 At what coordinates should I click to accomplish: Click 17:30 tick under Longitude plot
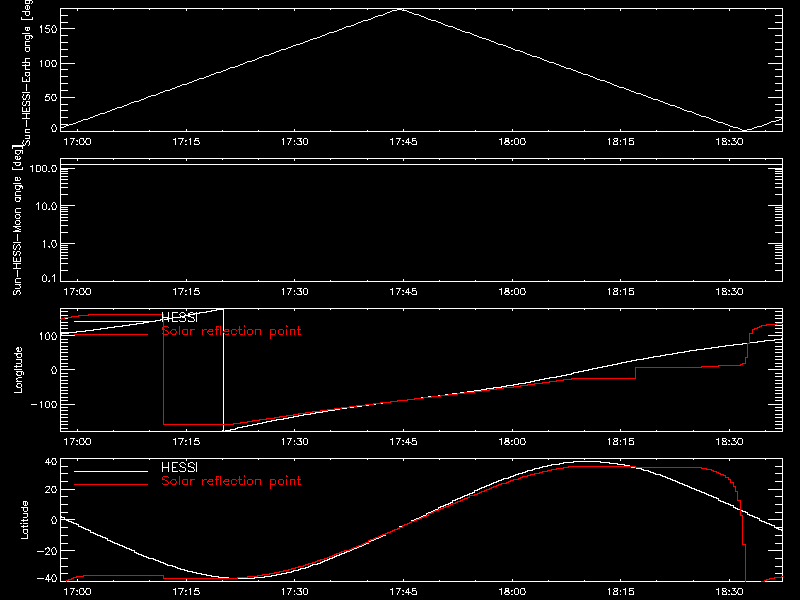(x=294, y=441)
